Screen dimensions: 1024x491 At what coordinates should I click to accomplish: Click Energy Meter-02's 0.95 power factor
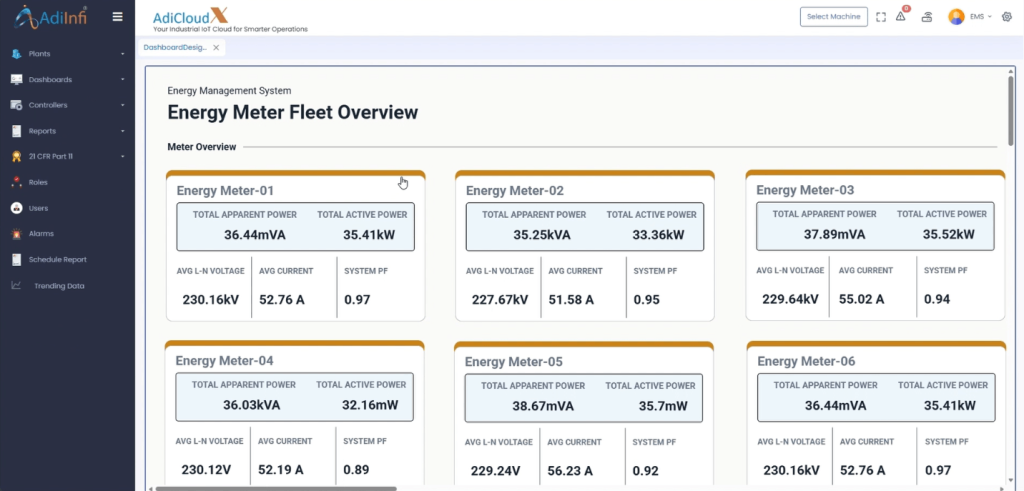[647, 300]
